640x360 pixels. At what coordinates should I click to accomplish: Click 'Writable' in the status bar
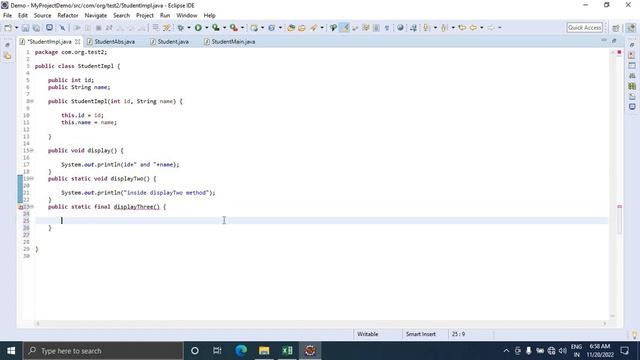(x=367, y=334)
